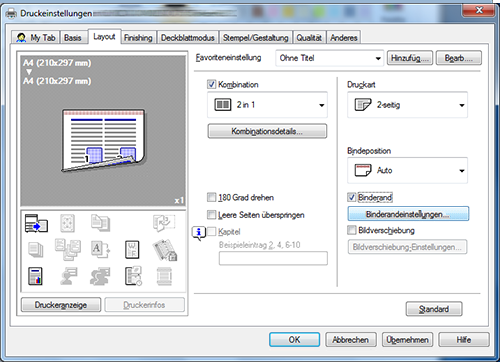This screenshot has width=500, height=362.
Task: Switch to the Basis tab
Action: coord(73,37)
